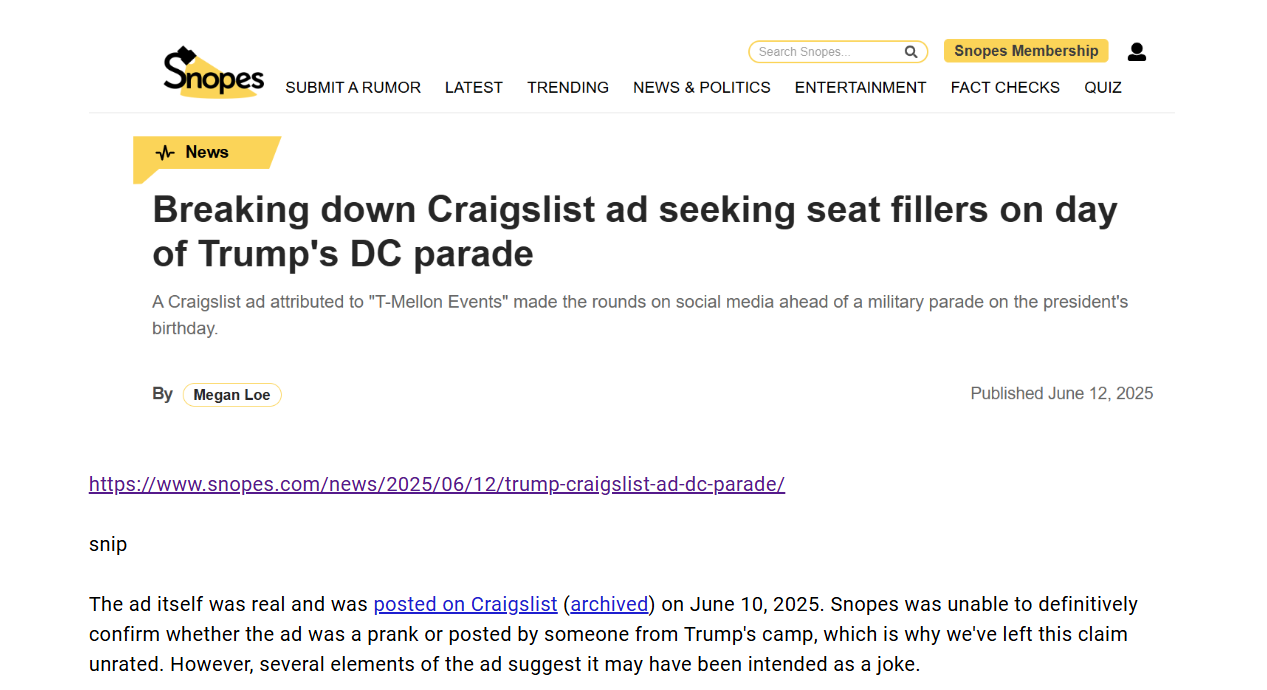Click the Snopes logo

(x=213, y=72)
